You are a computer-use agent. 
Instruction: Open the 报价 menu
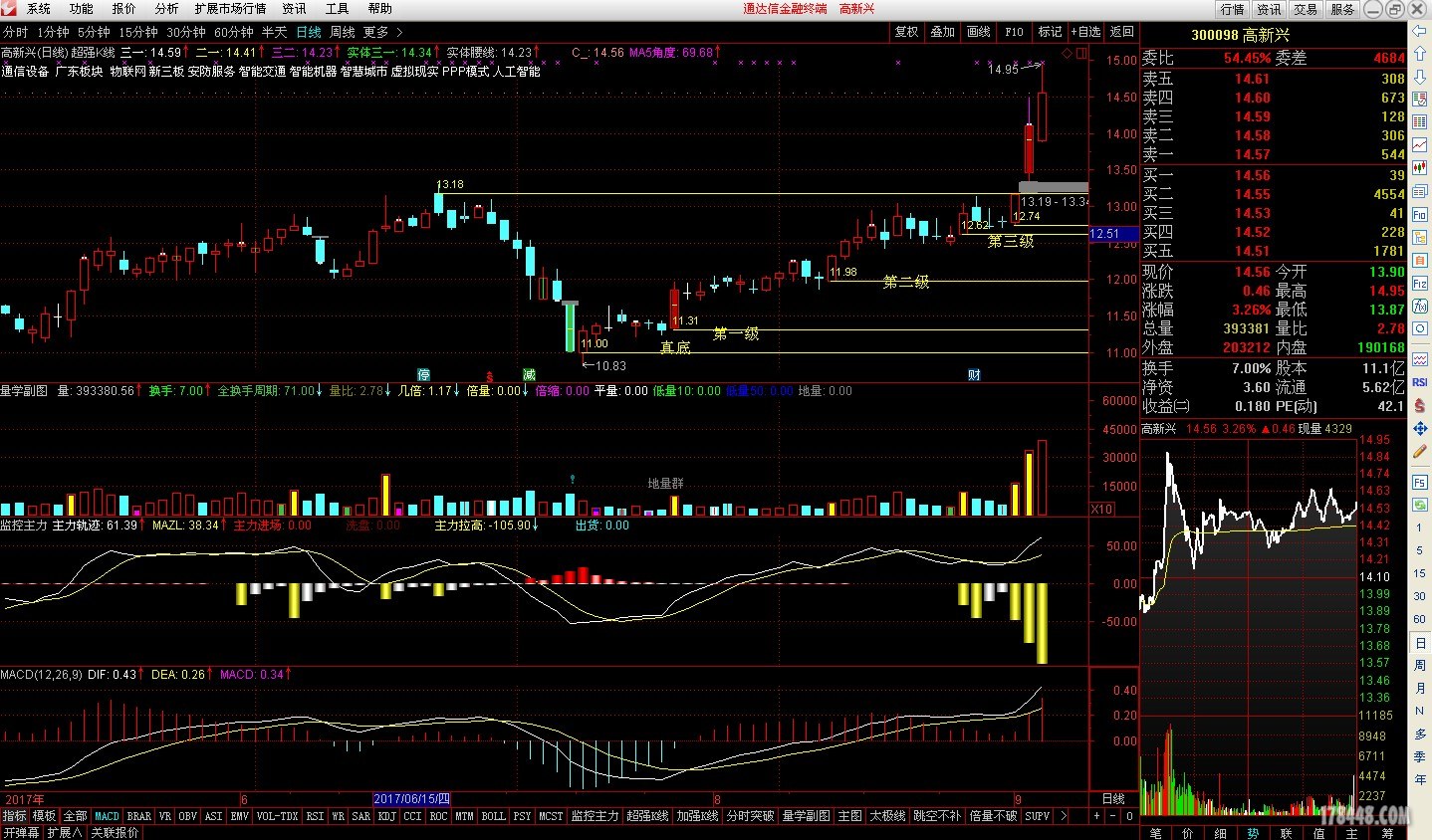click(123, 9)
